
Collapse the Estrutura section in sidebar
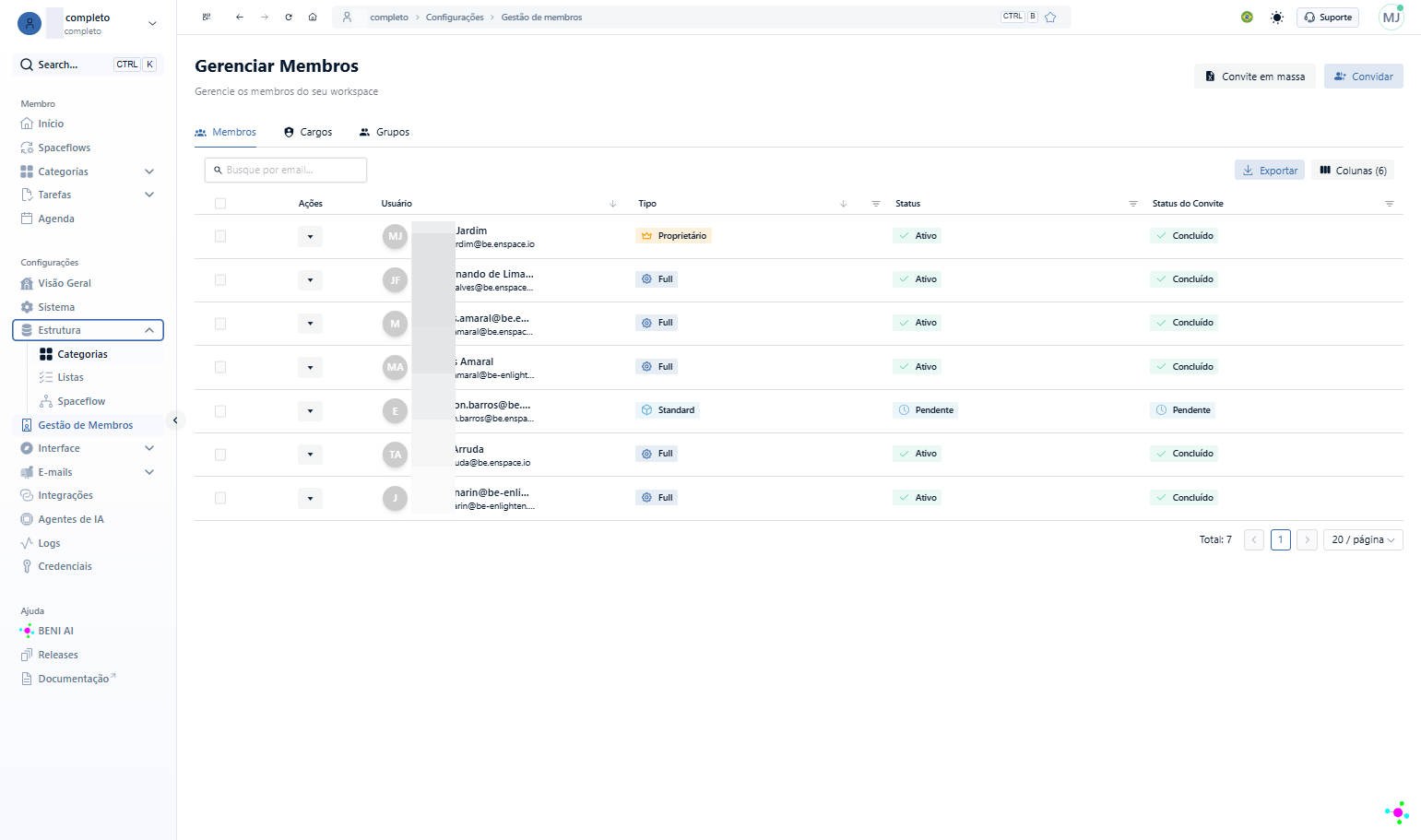tap(149, 330)
